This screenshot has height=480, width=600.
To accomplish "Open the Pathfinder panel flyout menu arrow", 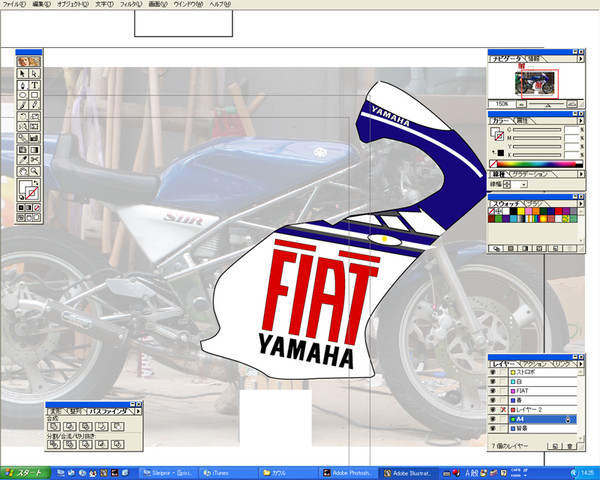I will click(x=138, y=411).
